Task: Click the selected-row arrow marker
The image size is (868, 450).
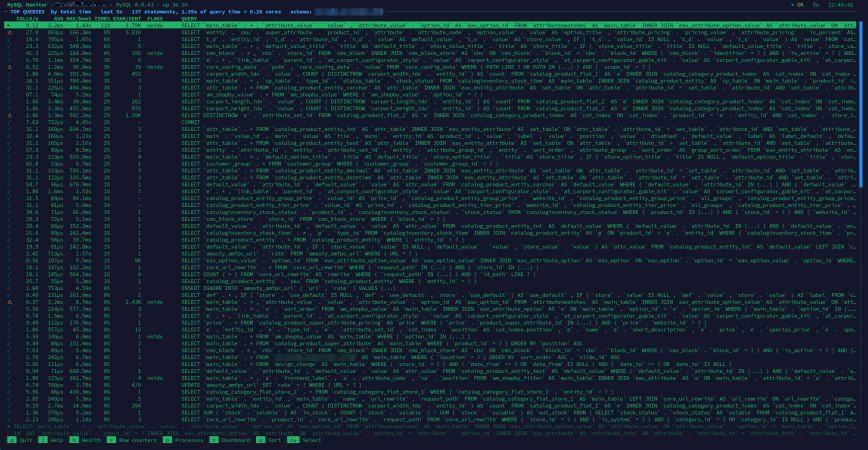Action: (x=9, y=25)
